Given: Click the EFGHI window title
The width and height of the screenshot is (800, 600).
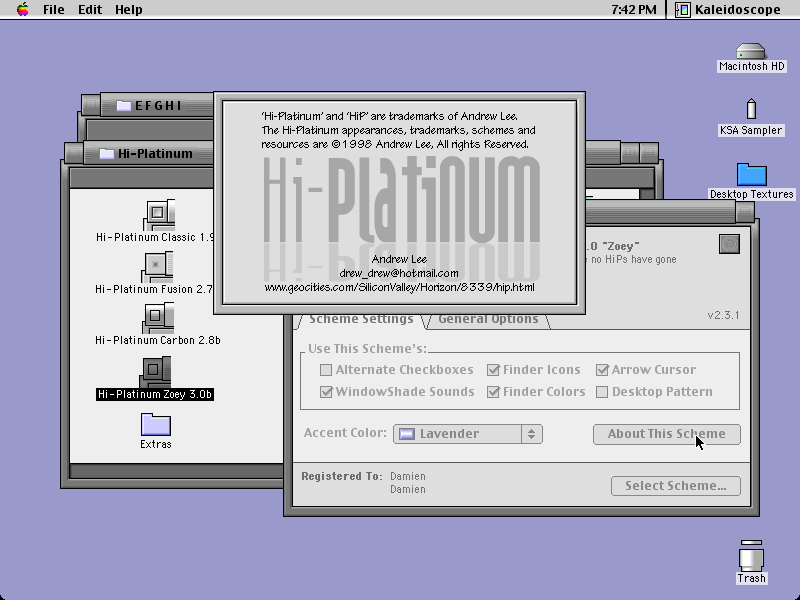Looking at the screenshot, I should (158, 106).
